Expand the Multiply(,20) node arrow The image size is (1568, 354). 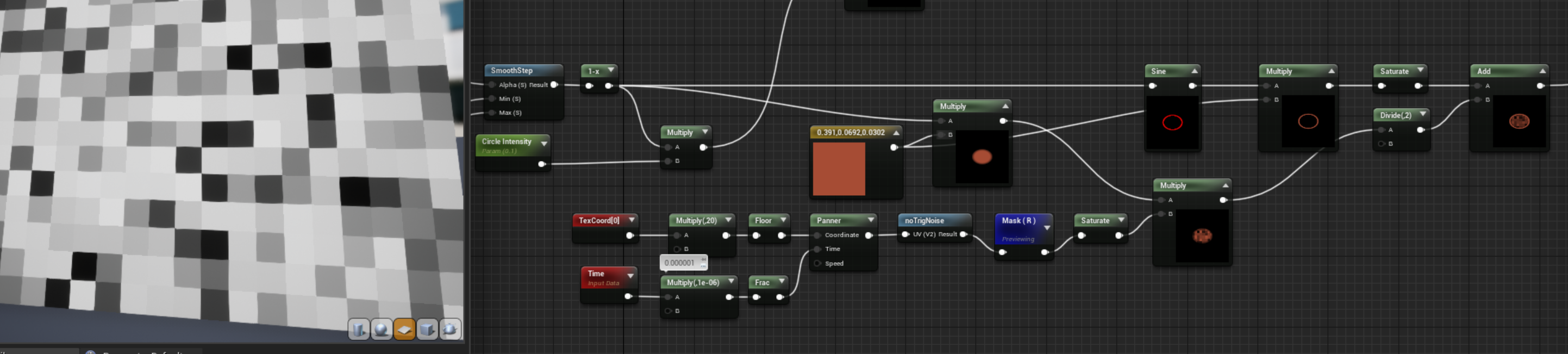pos(728,219)
